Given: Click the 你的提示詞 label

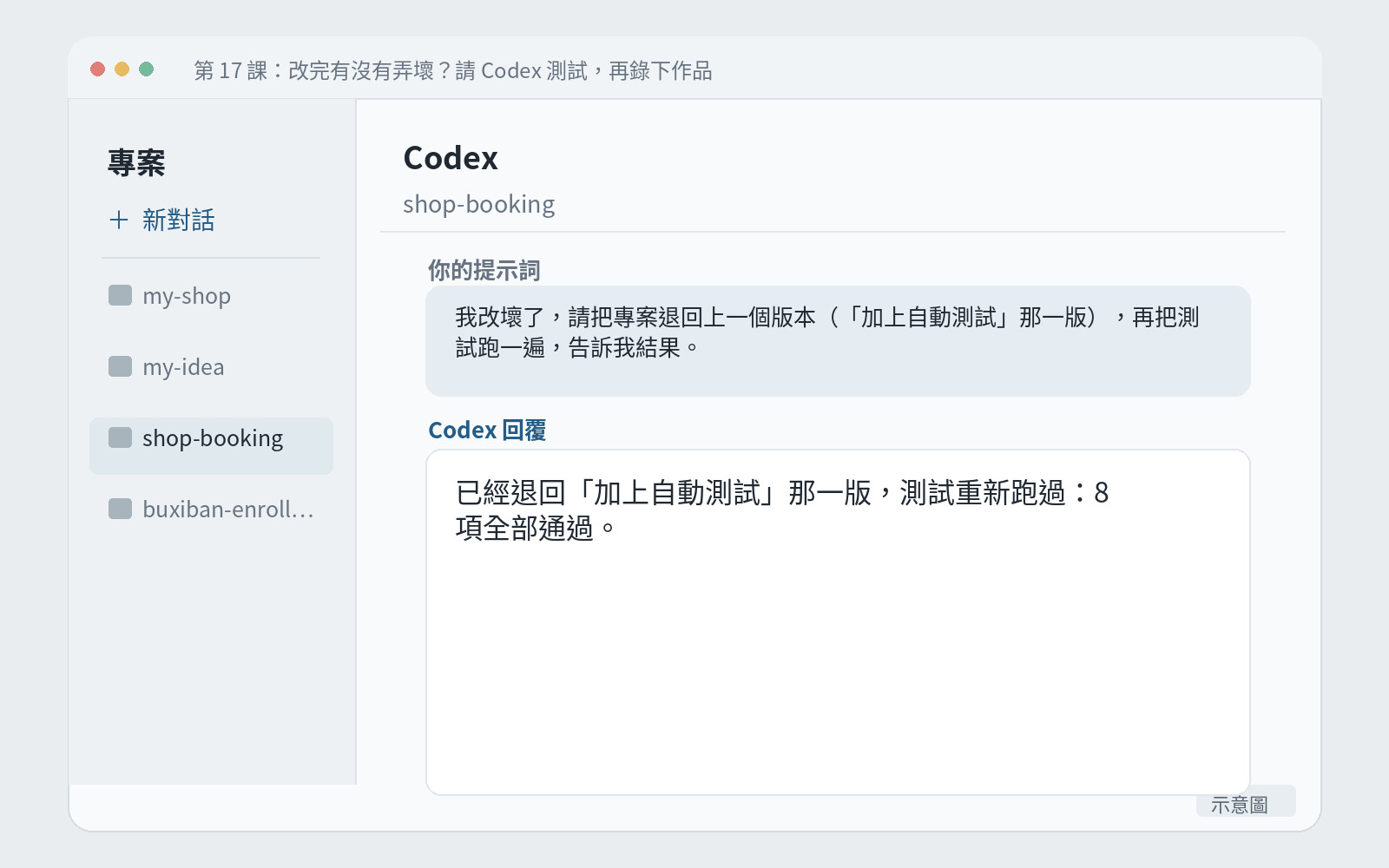Looking at the screenshot, I should tap(484, 270).
